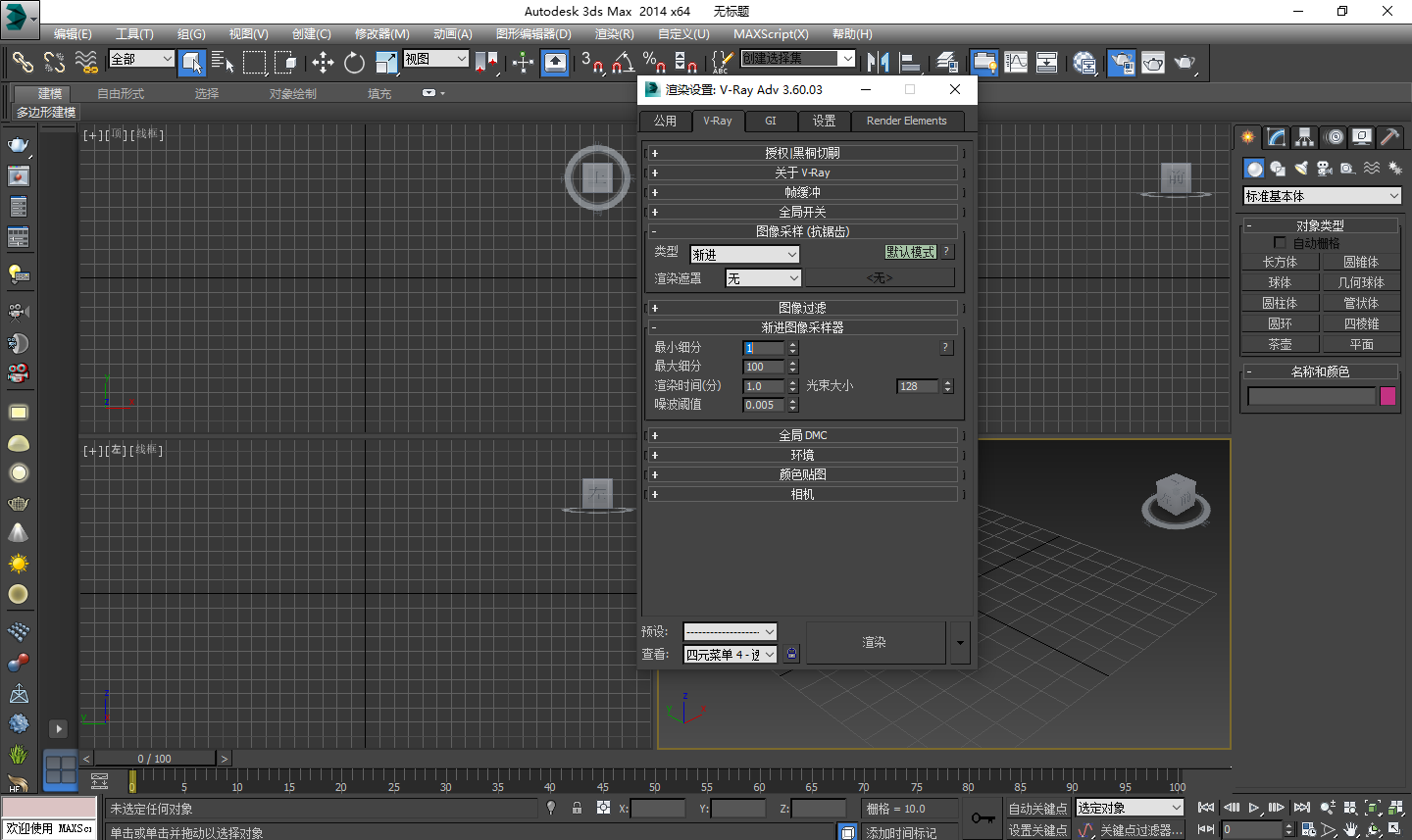Click the Mirror tool icon

pos(878,63)
